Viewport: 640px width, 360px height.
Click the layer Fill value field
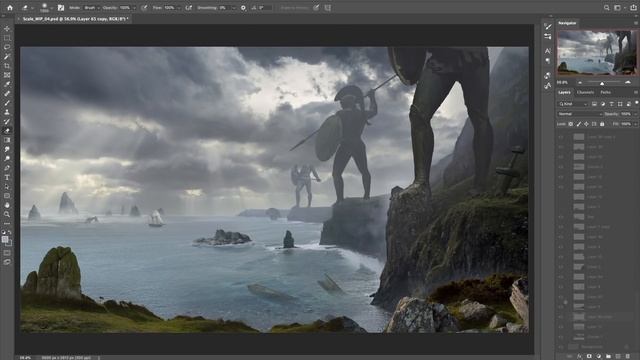[x=626, y=124]
